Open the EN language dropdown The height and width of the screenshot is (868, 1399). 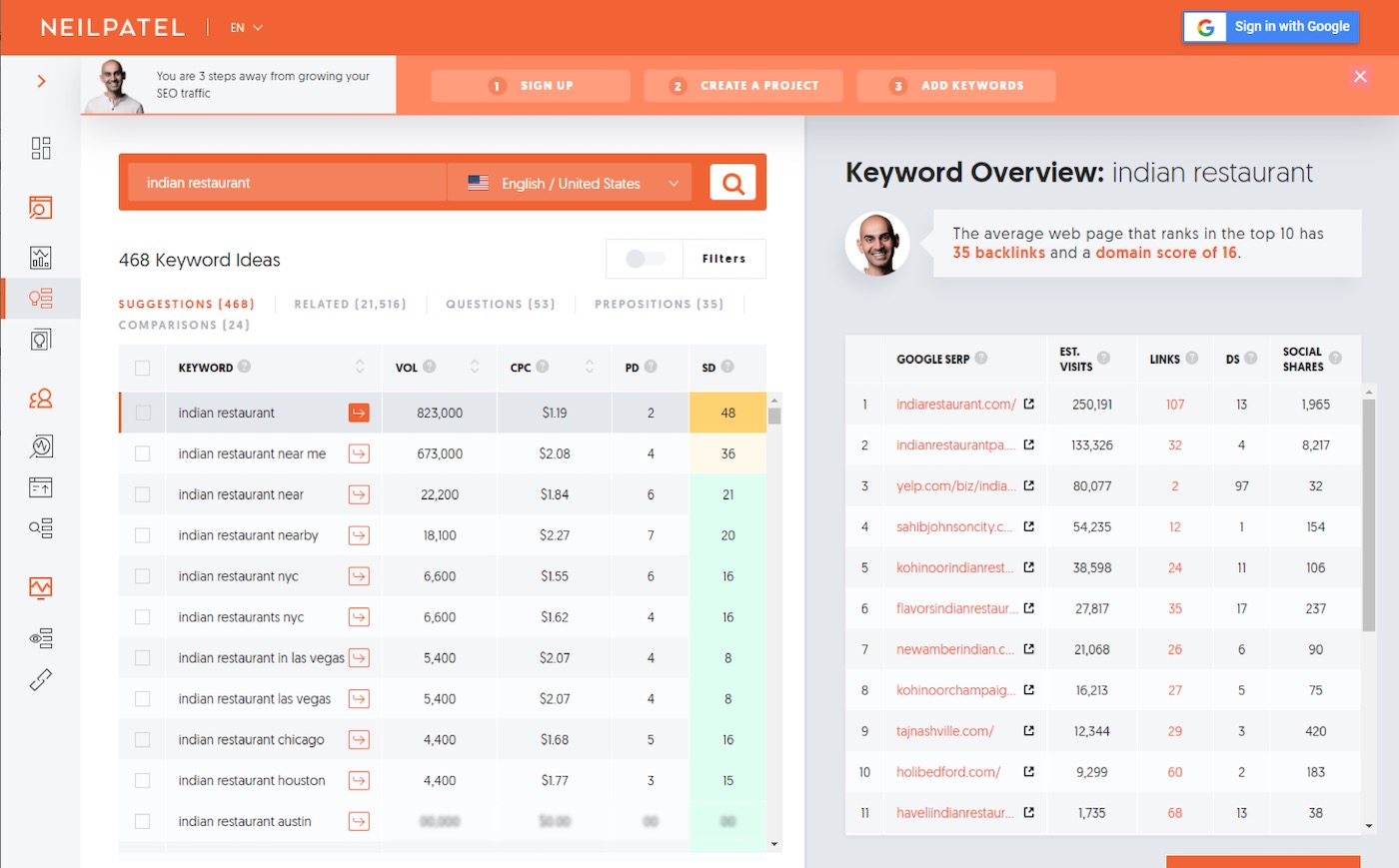point(246,28)
